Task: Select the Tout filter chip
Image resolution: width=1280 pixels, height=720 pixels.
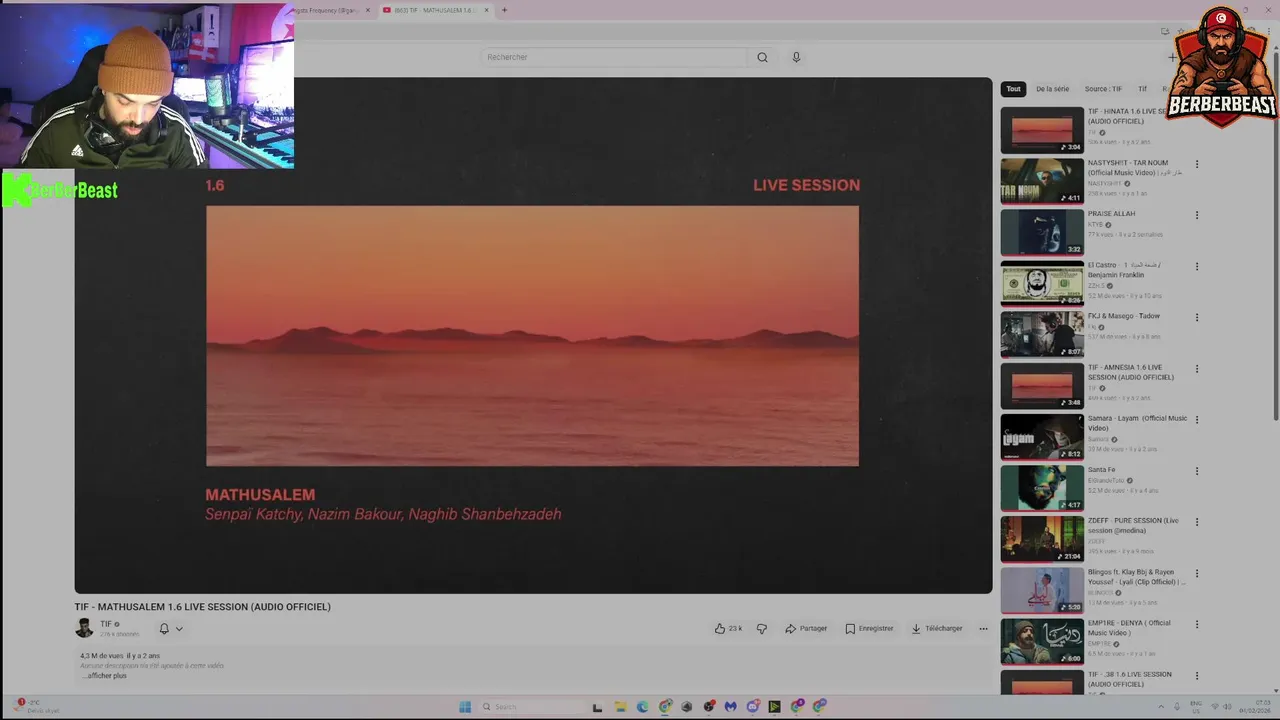Action: click(1013, 89)
